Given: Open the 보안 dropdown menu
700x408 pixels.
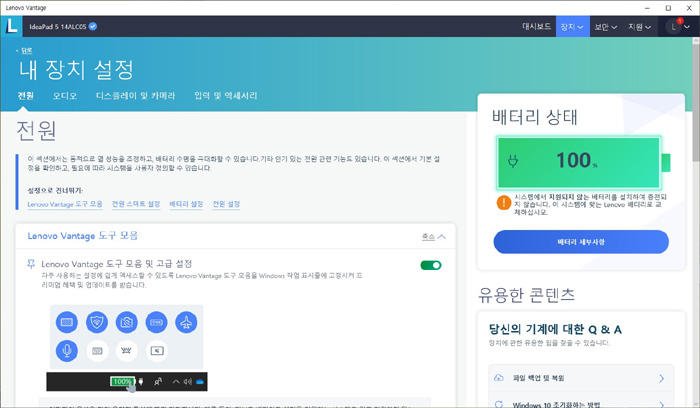Looking at the screenshot, I should [606, 27].
